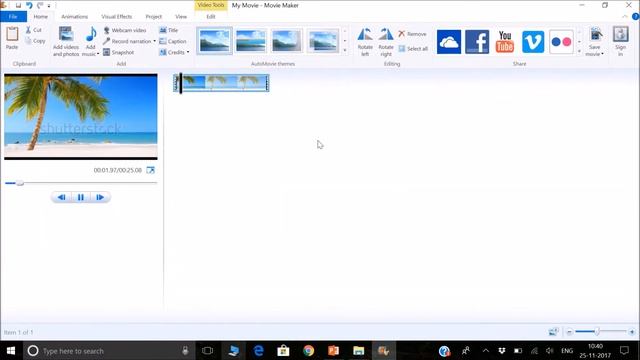Expand the Credits dropdown arrow
640x360 pixels.
click(188, 52)
